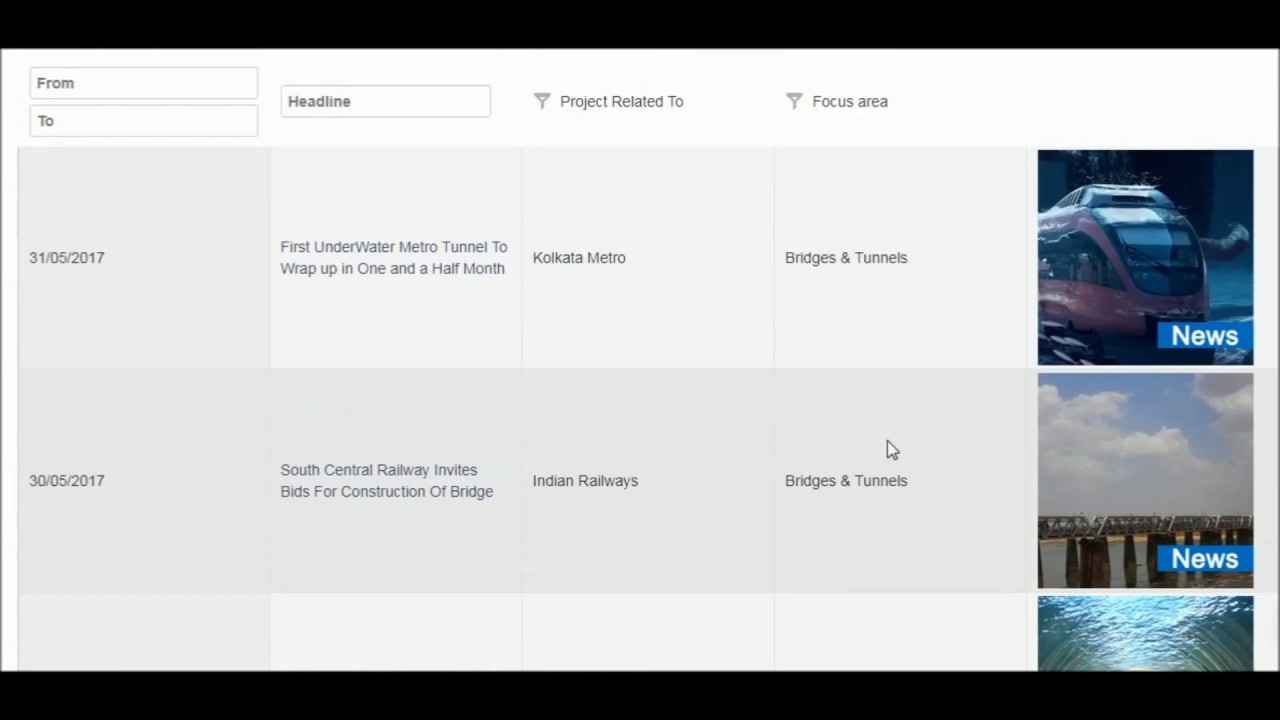Click Bridges & Tunnels in the Kolkata Metro row

[846, 258]
